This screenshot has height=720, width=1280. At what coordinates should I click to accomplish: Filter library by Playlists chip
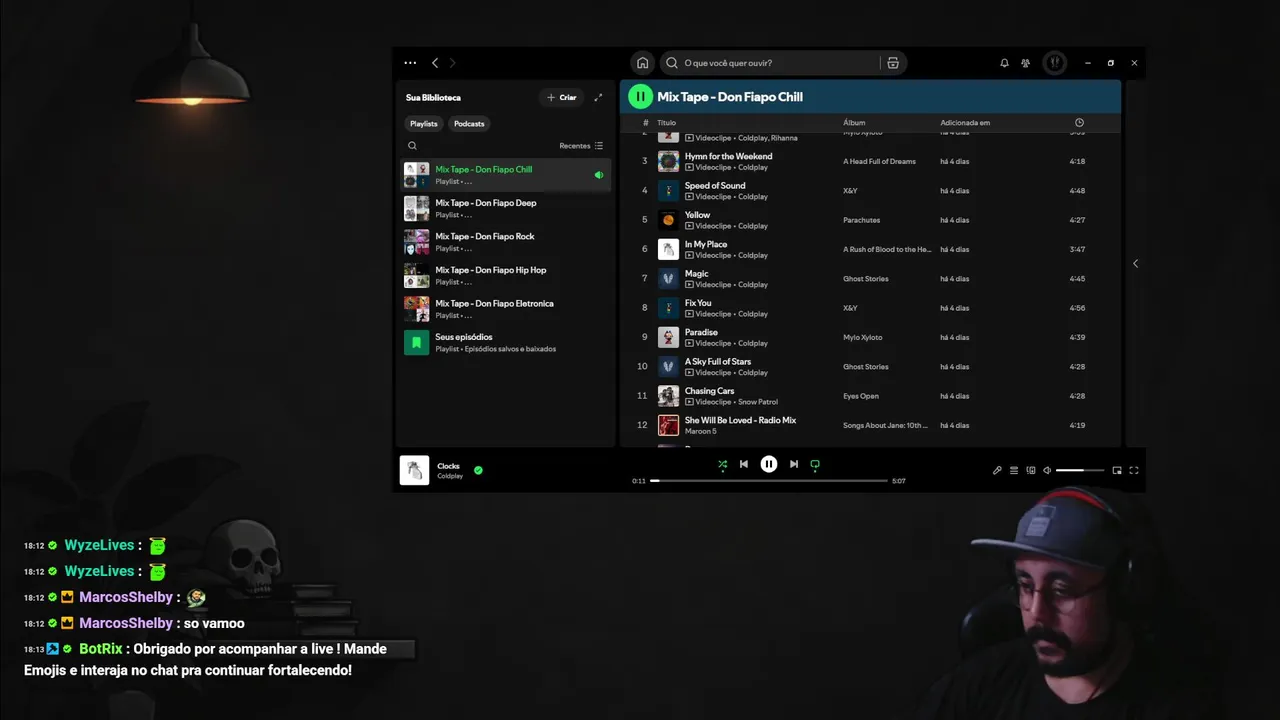click(x=424, y=124)
